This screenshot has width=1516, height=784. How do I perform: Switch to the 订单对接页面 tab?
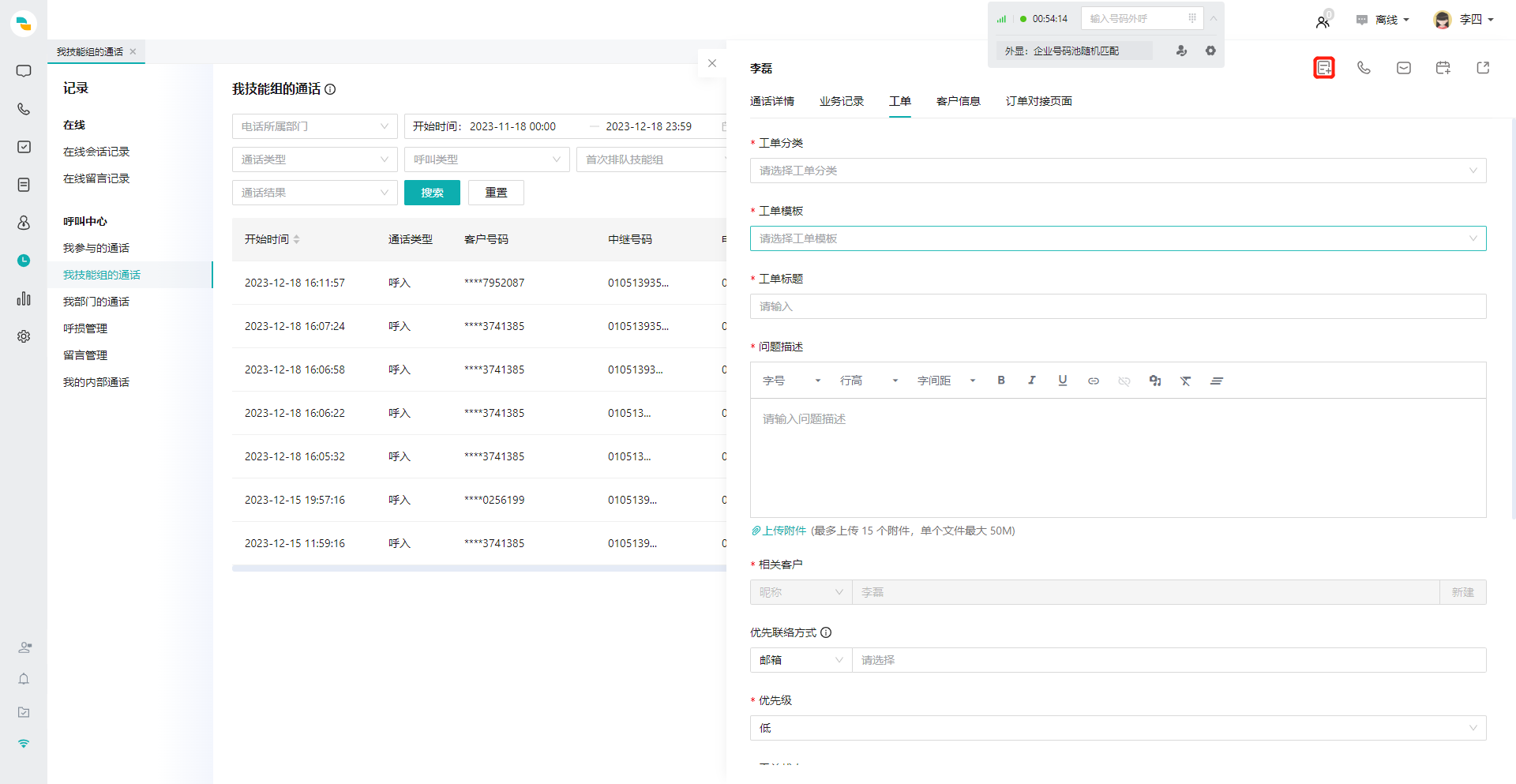tap(1039, 101)
